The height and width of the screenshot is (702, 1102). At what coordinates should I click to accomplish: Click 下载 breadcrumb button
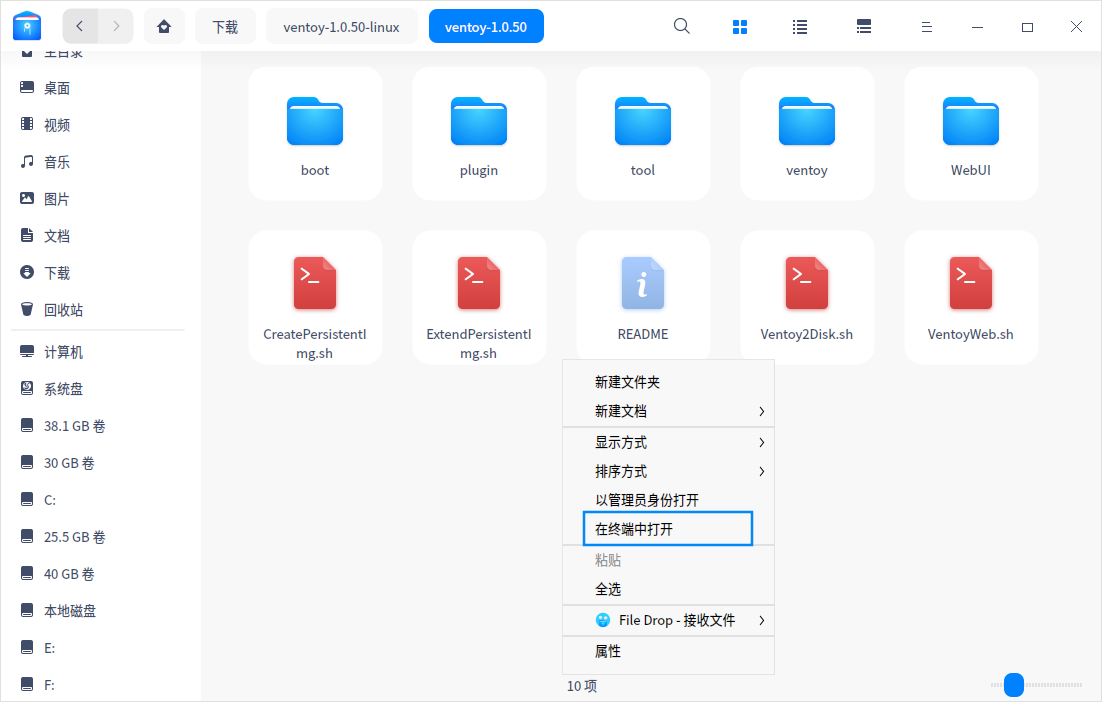click(x=226, y=27)
